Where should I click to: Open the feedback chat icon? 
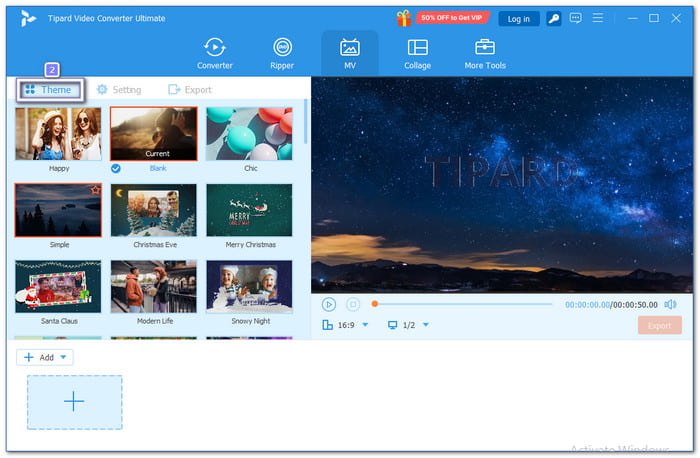575,18
